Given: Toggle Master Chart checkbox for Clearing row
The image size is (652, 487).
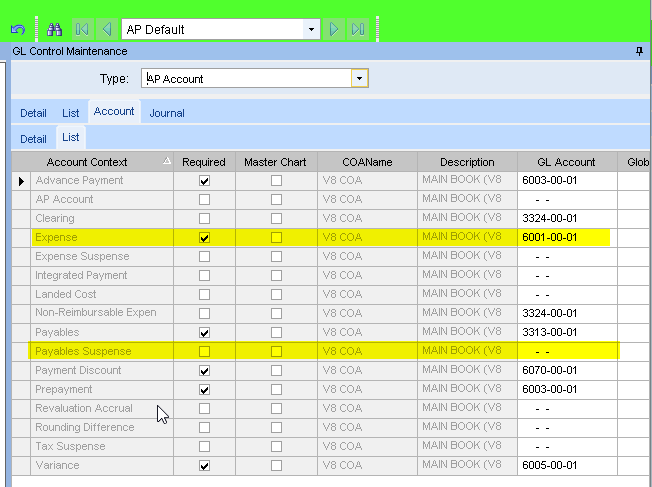Looking at the screenshot, I should 276,218.
